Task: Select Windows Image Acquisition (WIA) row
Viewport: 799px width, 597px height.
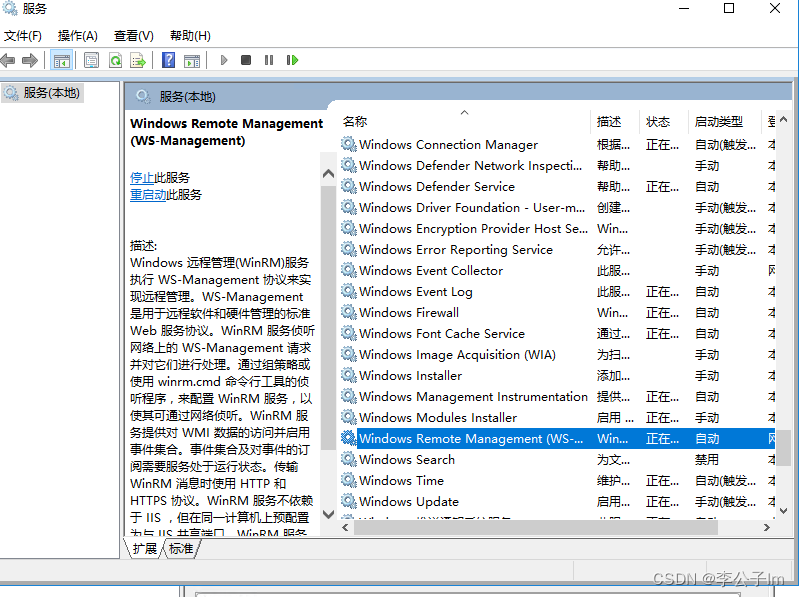Action: coord(556,354)
